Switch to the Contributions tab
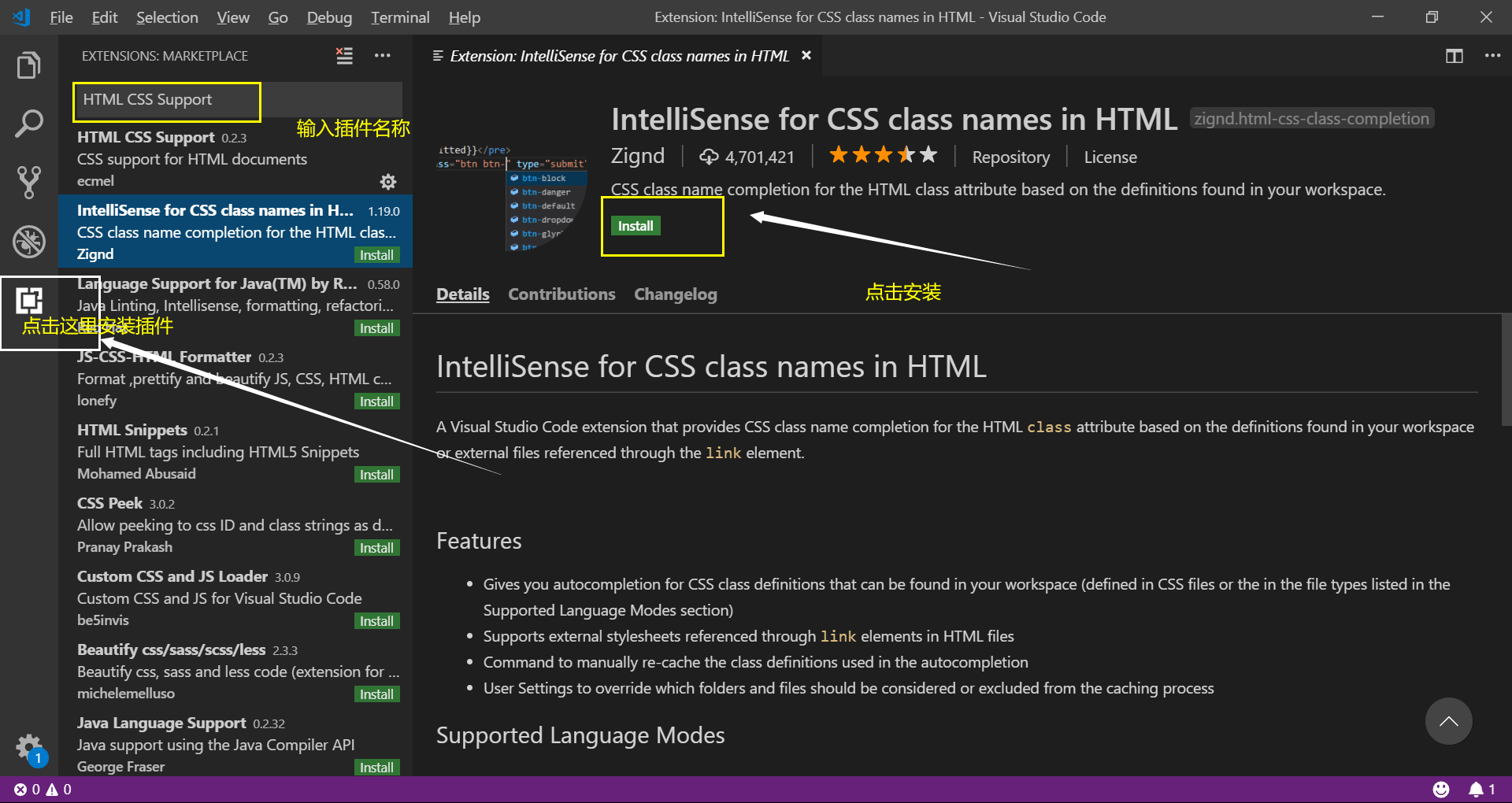The image size is (1512, 803). [x=561, y=294]
